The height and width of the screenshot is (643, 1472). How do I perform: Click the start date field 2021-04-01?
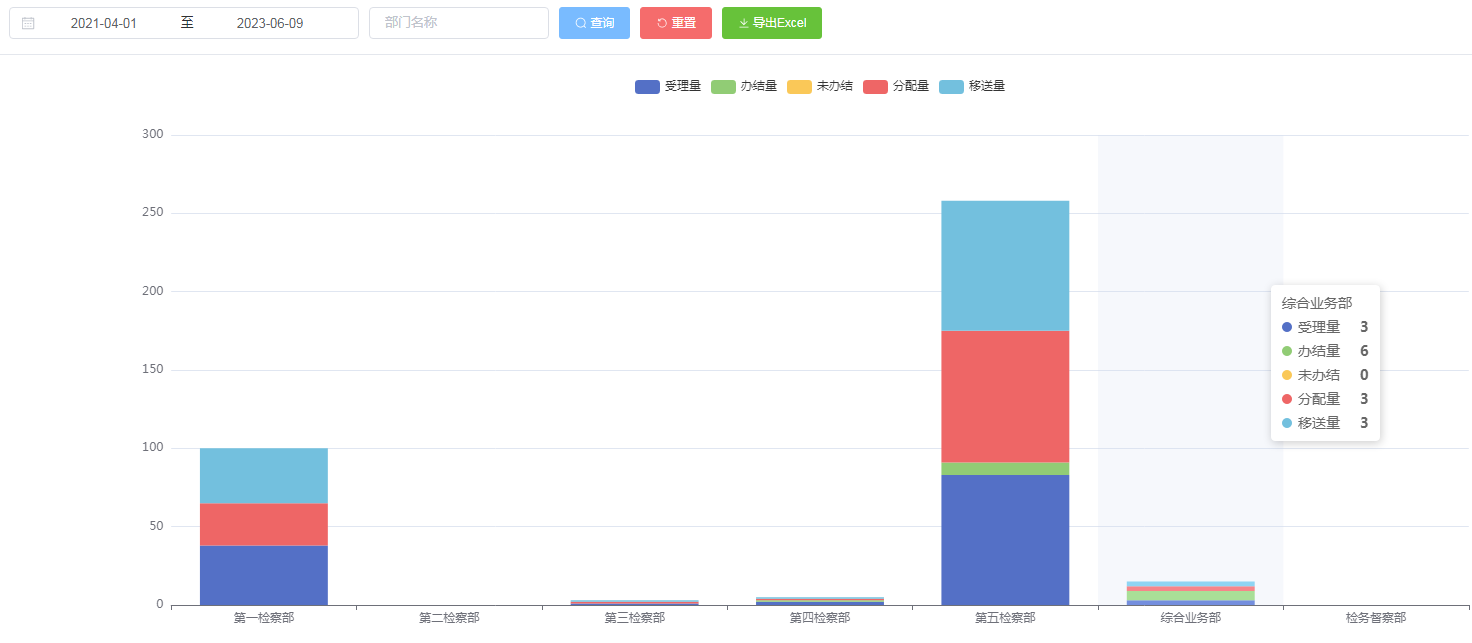[x=103, y=23]
